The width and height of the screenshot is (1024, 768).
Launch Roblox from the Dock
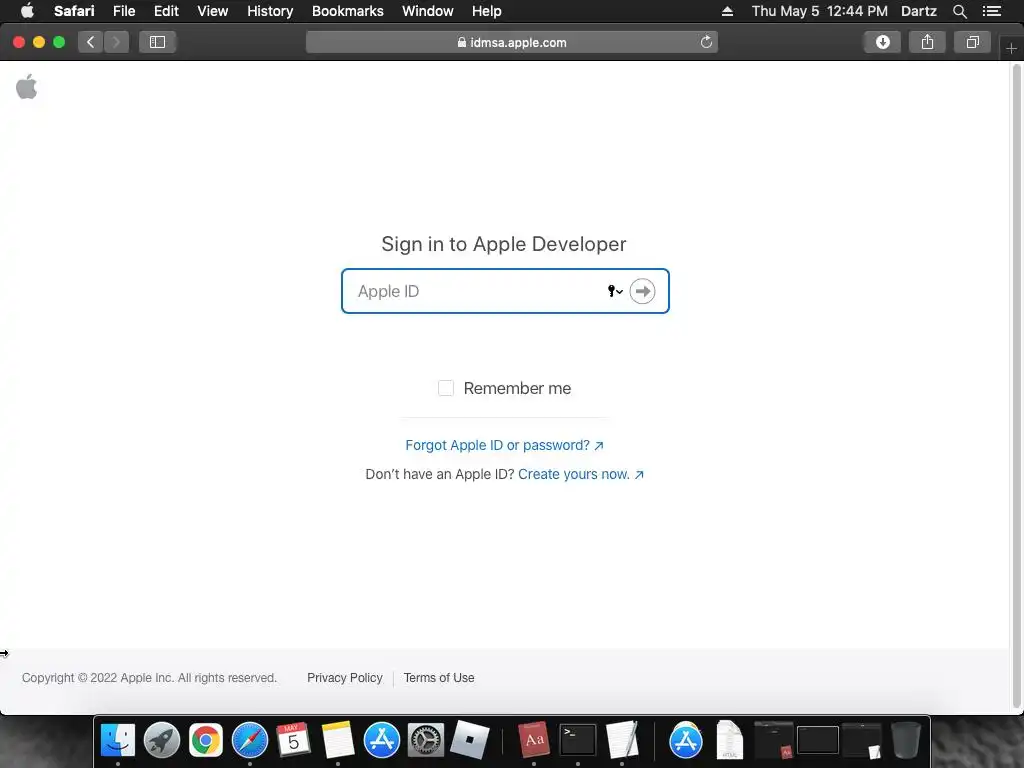tap(470, 740)
